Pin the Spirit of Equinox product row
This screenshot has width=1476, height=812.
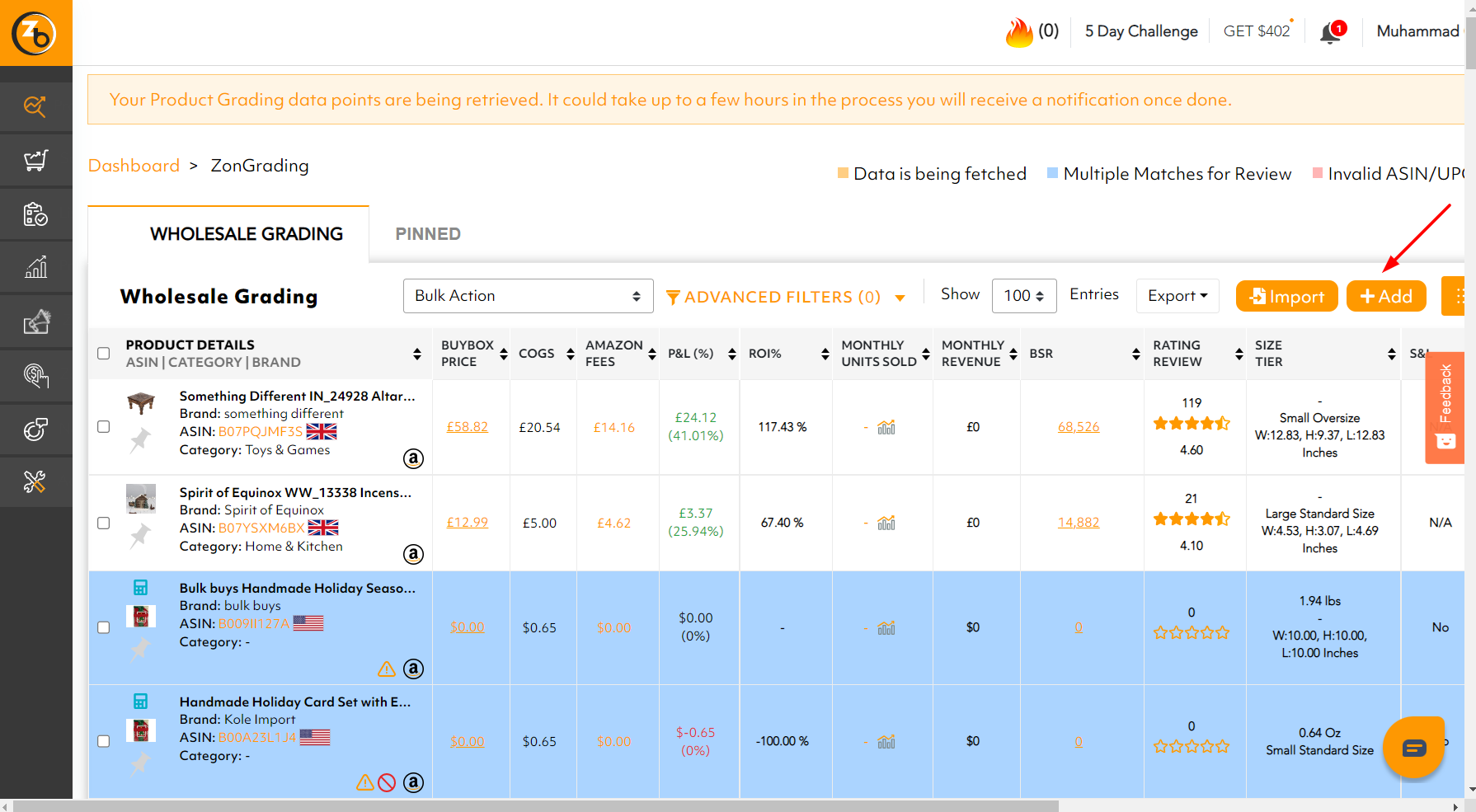[140, 536]
